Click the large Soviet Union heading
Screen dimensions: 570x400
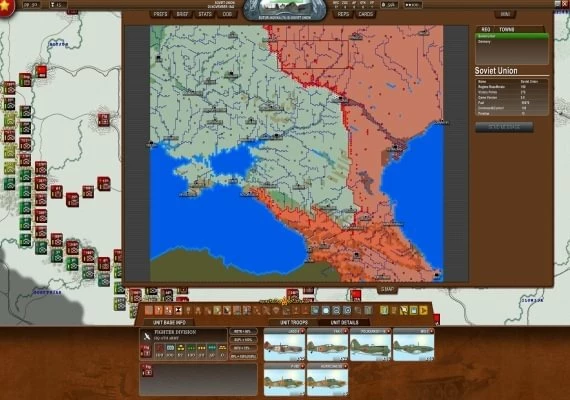click(x=496, y=71)
